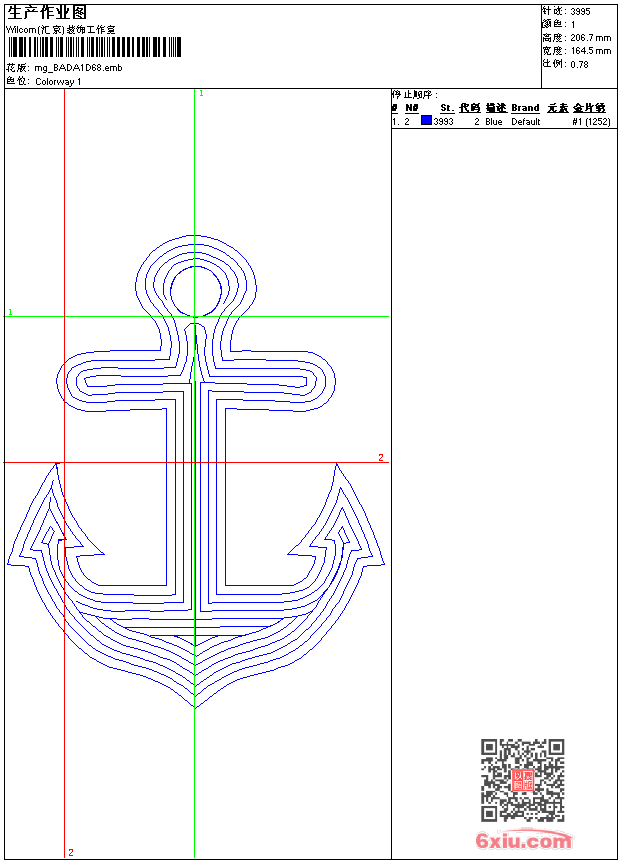Viewport: 620px width, 860px height.
Task: Click the Colorway 1 label
Action: coord(58,81)
